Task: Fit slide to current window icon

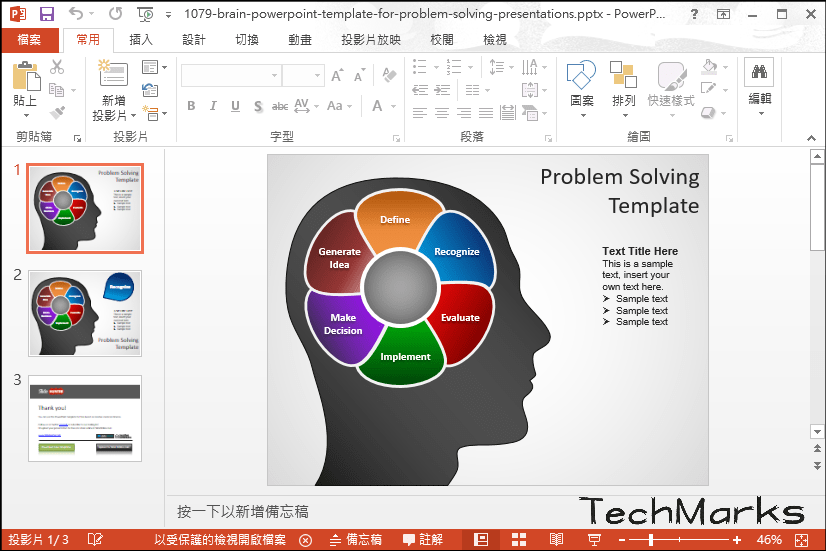Action: (x=801, y=539)
